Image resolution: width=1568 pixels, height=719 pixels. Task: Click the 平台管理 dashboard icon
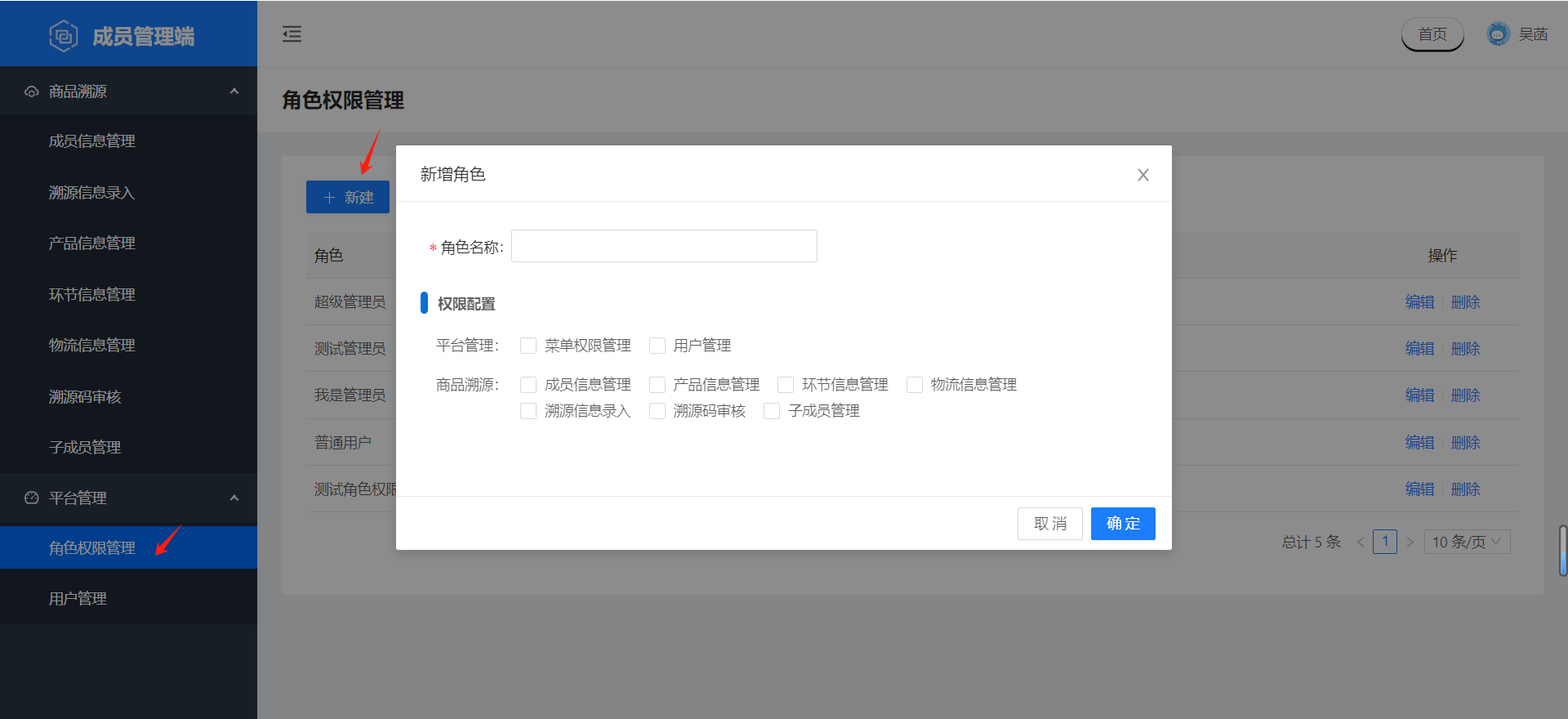32,498
